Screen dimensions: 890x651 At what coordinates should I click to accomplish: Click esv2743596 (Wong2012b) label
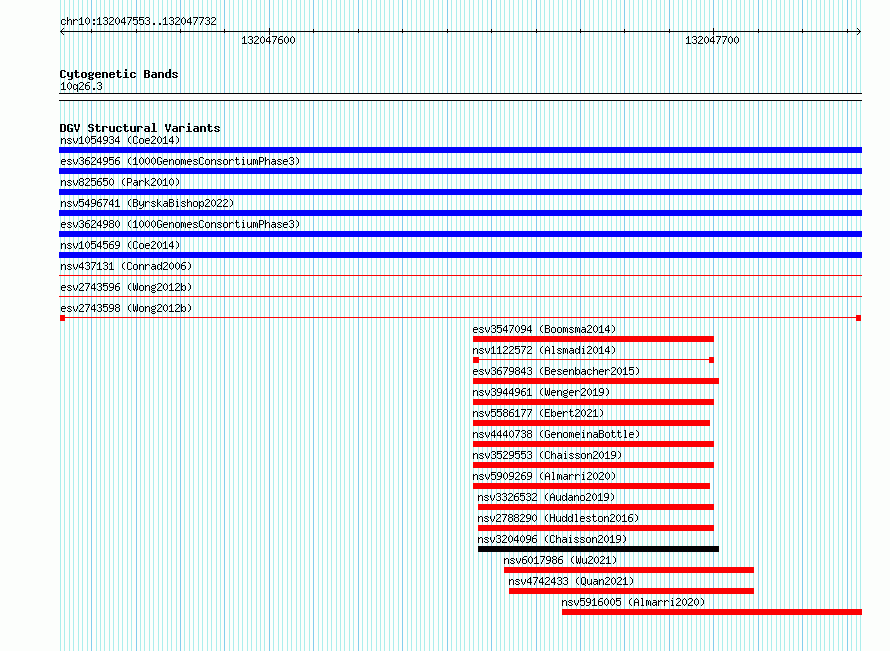pos(126,287)
